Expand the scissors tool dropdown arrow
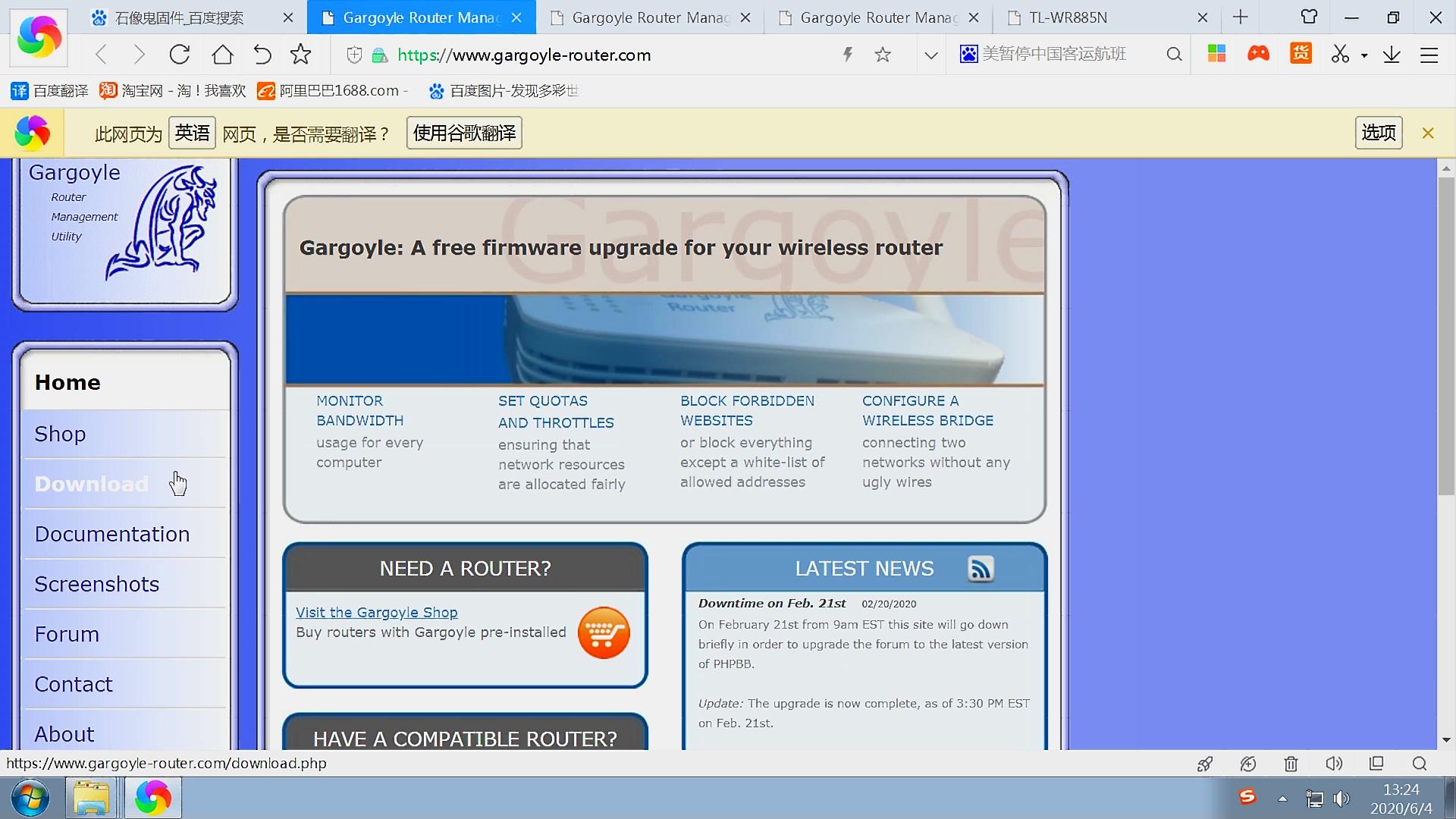 1364,55
